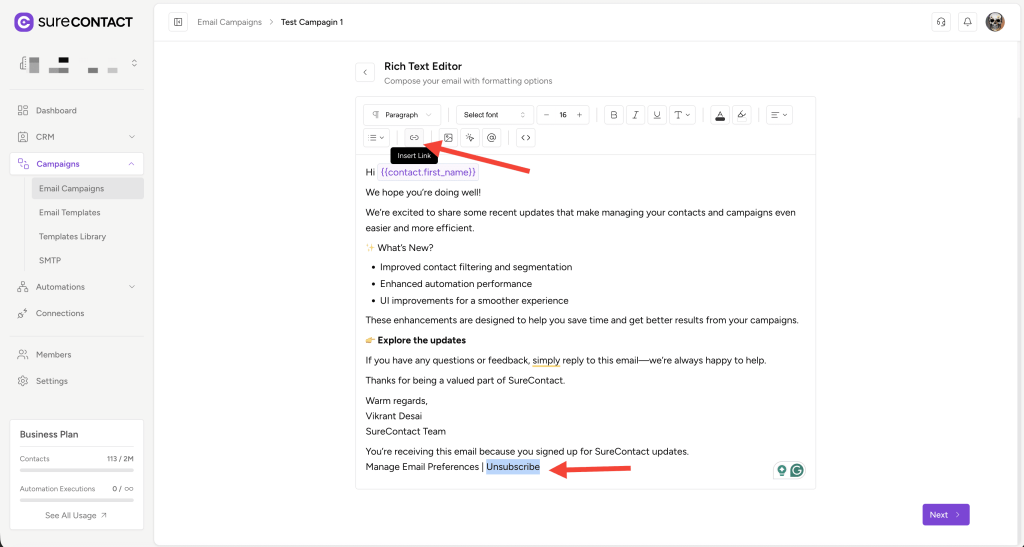Open the See All Usage link
The width and height of the screenshot is (1024, 547).
coord(76,515)
